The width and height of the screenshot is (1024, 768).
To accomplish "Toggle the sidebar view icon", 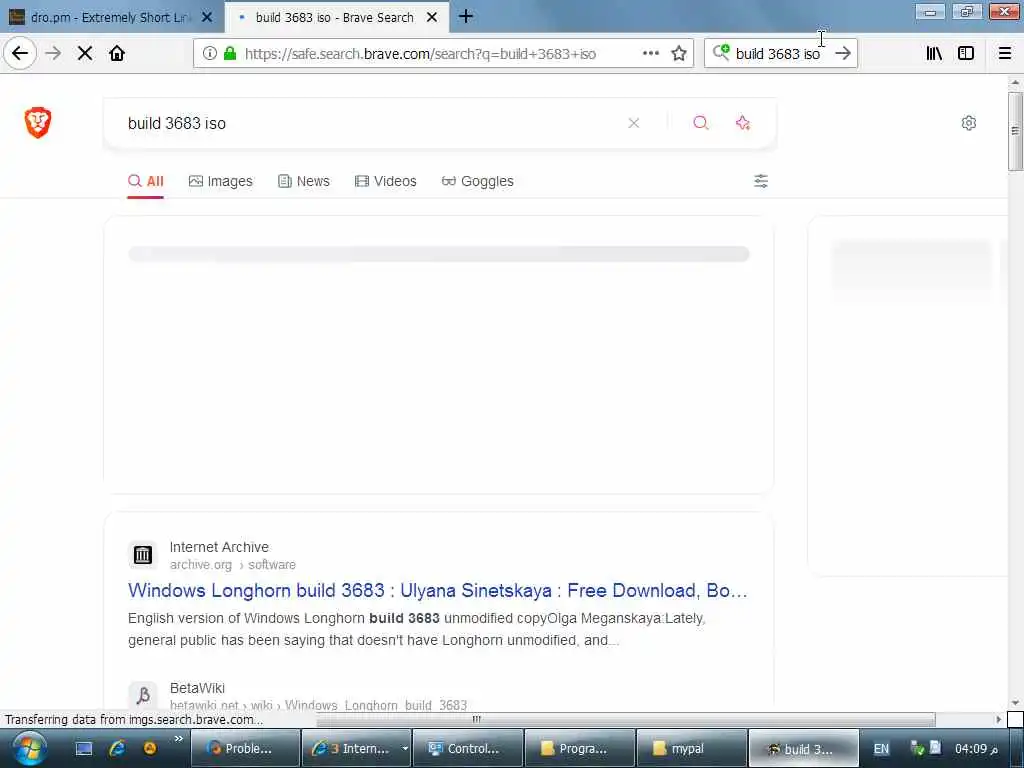I will [966, 54].
